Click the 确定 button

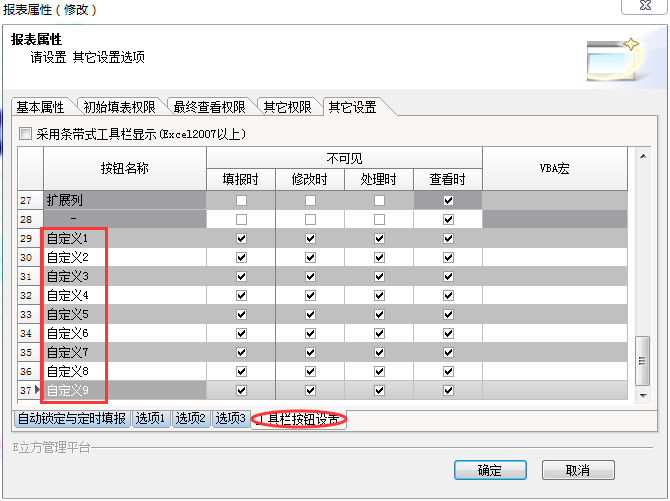pos(489,470)
